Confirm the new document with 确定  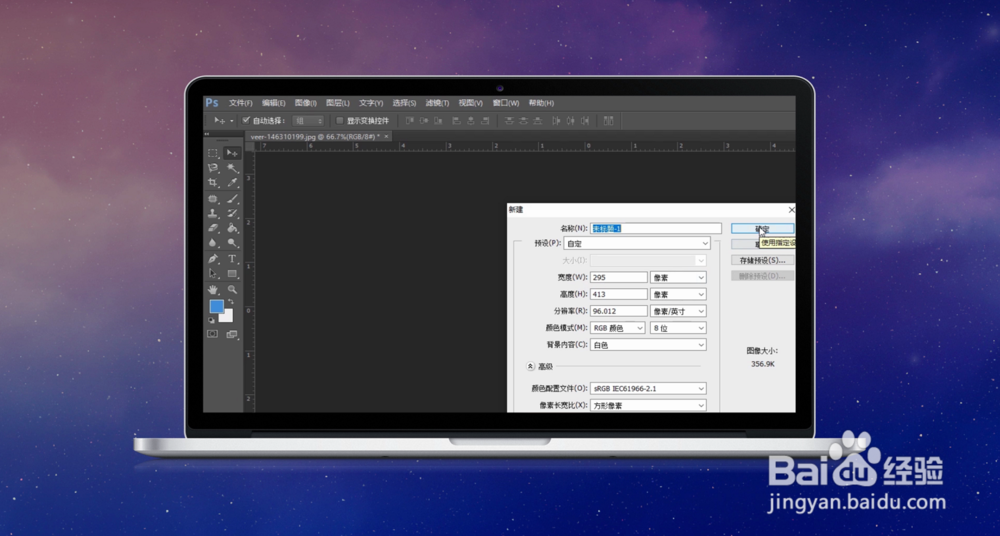(763, 228)
